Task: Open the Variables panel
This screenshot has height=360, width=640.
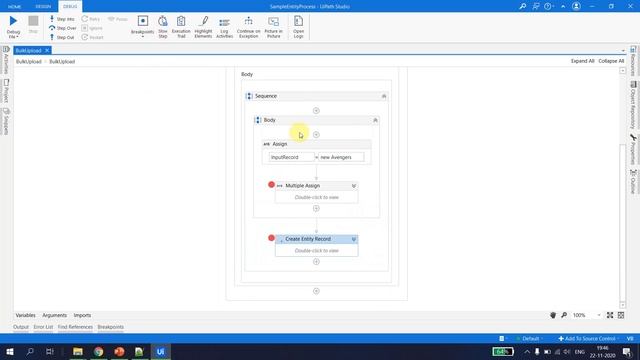Action: coord(25,316)
